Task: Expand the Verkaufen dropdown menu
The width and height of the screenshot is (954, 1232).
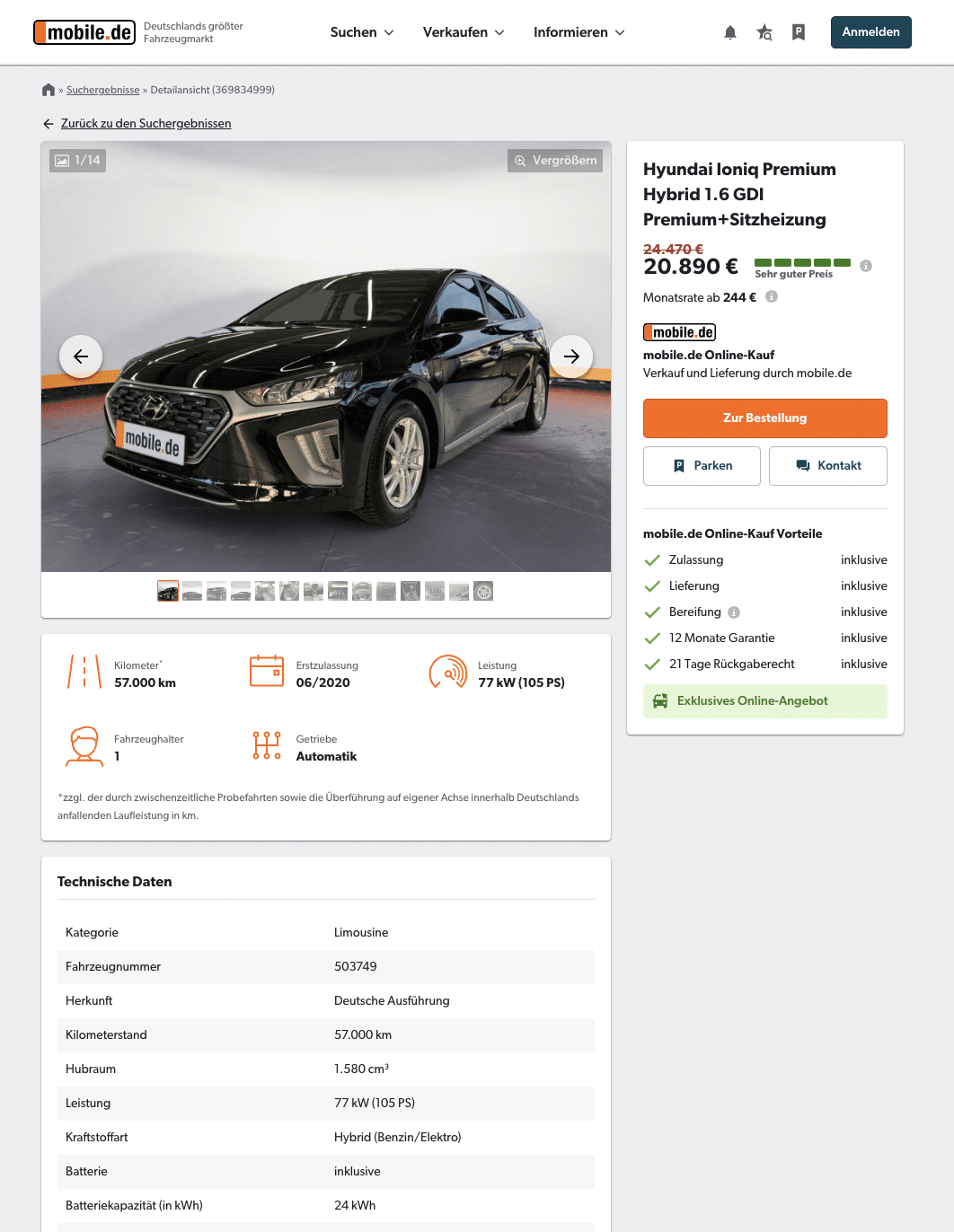Action: click(x=464, y=32)
